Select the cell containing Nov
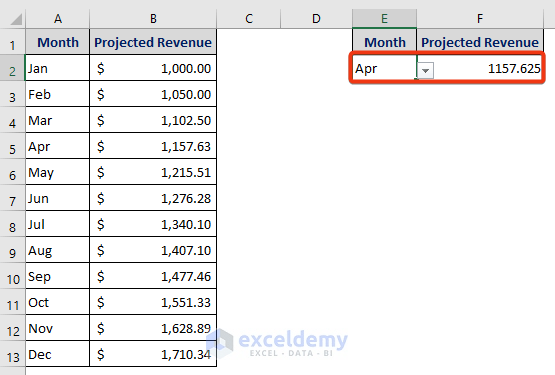Image resolution: width=555 pixels, height=375 pixels. click(58, 328)
